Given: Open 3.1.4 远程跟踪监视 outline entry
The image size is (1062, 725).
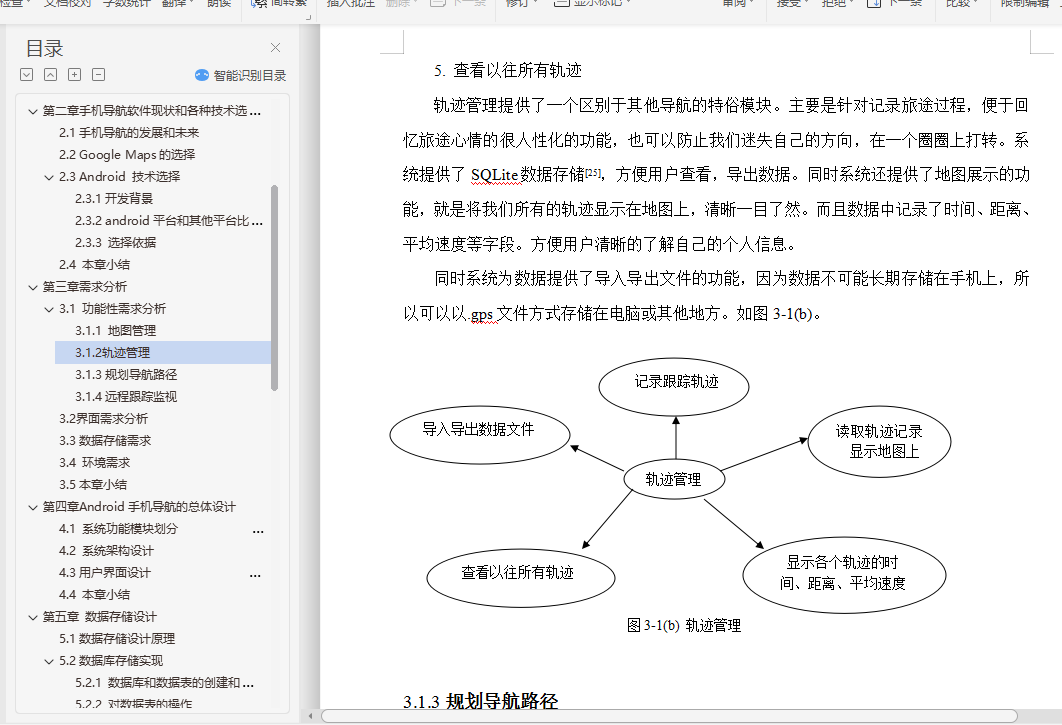Looking at the screenshot, I should [x=126, y=397].
